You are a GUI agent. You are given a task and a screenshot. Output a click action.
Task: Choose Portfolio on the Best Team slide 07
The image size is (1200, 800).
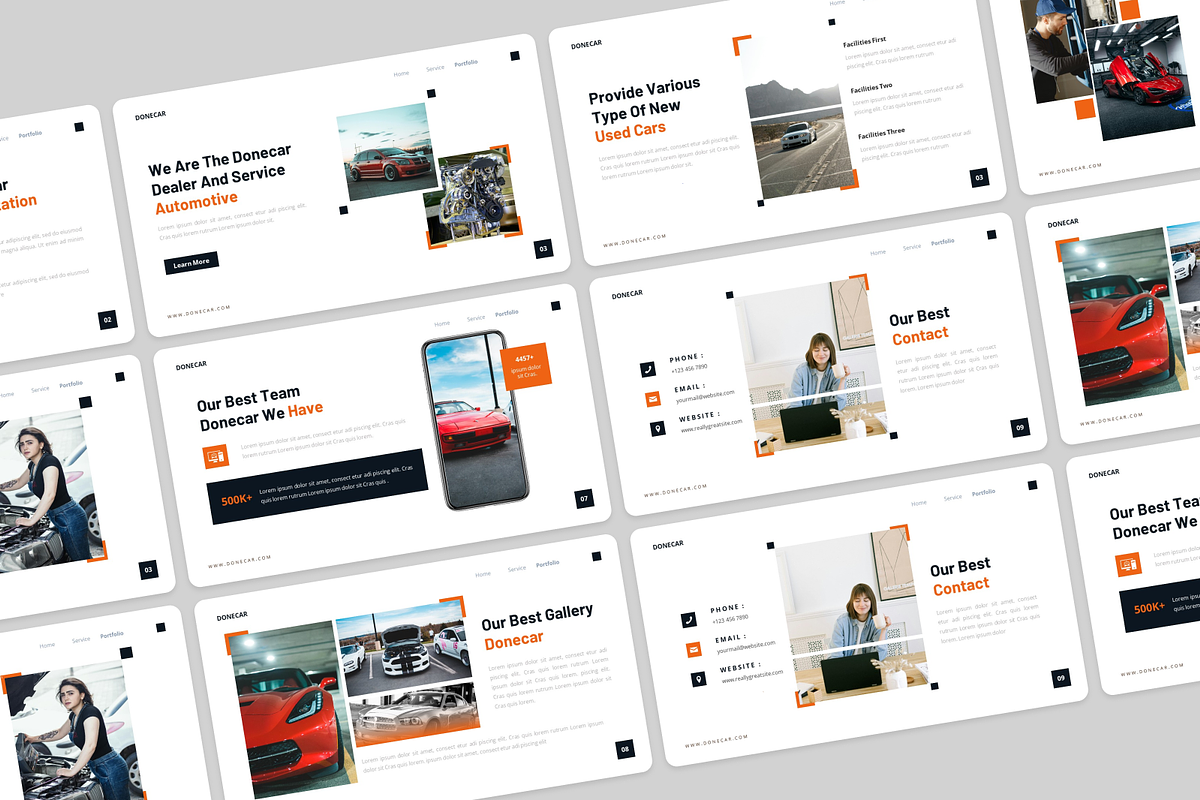point(507,313)
